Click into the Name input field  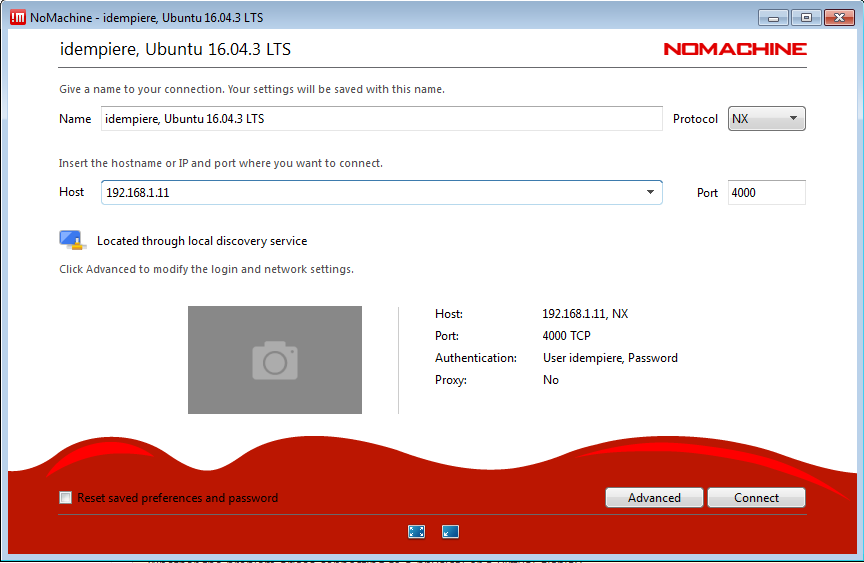[381, 118]
